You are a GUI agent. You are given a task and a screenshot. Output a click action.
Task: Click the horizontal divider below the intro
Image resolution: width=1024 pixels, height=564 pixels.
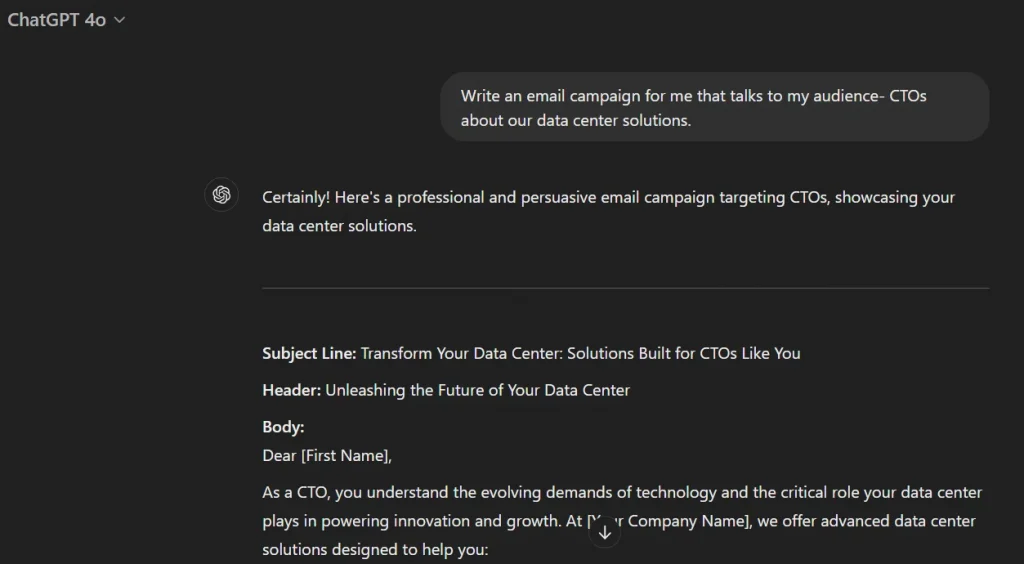click(x=625, y=289)
